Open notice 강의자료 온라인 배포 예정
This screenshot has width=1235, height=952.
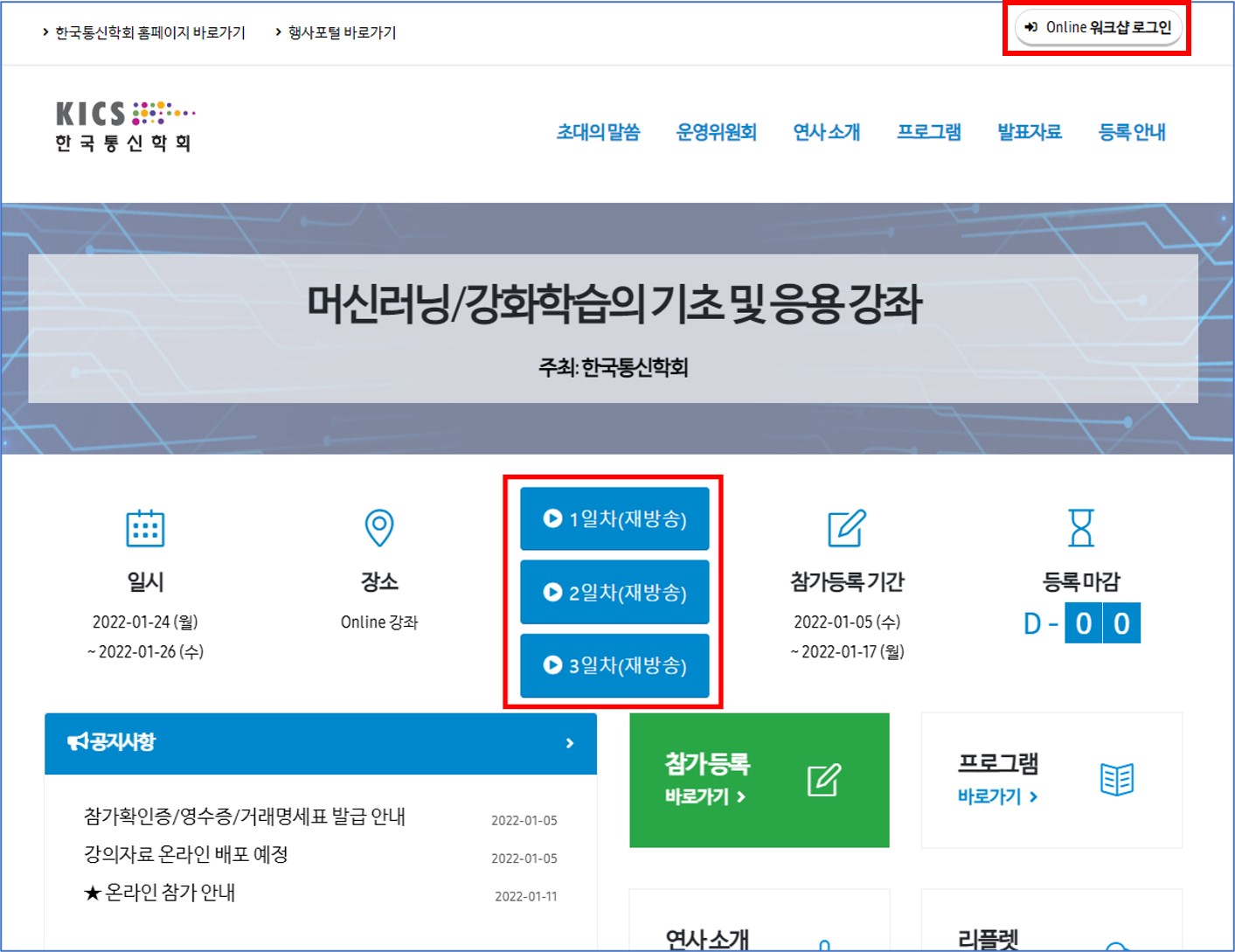(x=186, y=855)
